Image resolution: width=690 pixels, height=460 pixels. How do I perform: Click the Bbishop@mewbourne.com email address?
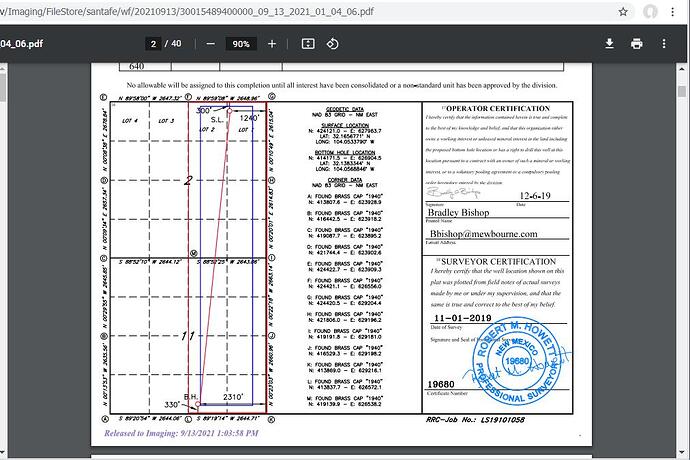[x=484, y=233]
